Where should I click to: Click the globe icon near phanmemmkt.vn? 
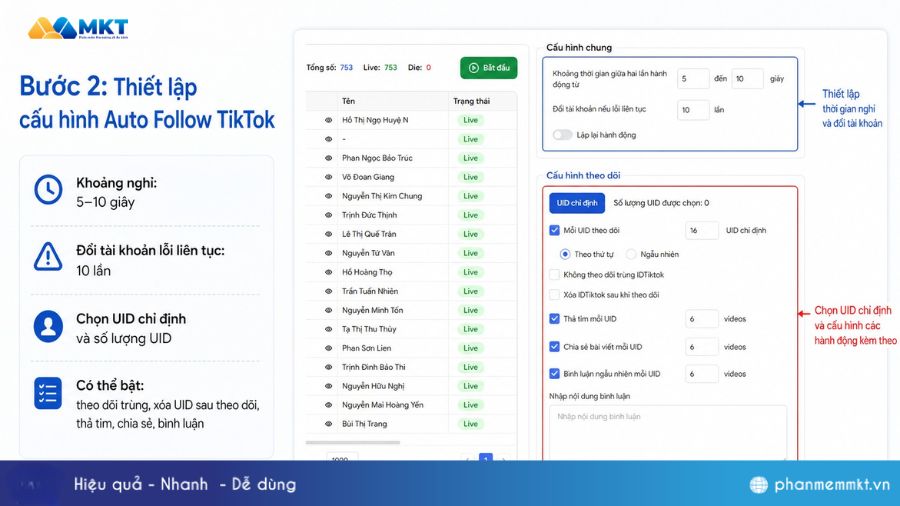pos(759,485)
